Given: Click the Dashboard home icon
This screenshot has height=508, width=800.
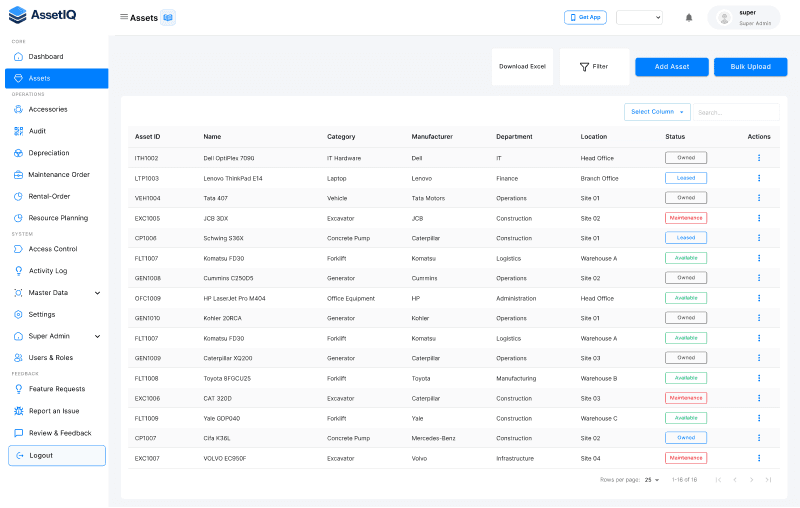Looking at the screenshot, I should click(x=18, y=57).
